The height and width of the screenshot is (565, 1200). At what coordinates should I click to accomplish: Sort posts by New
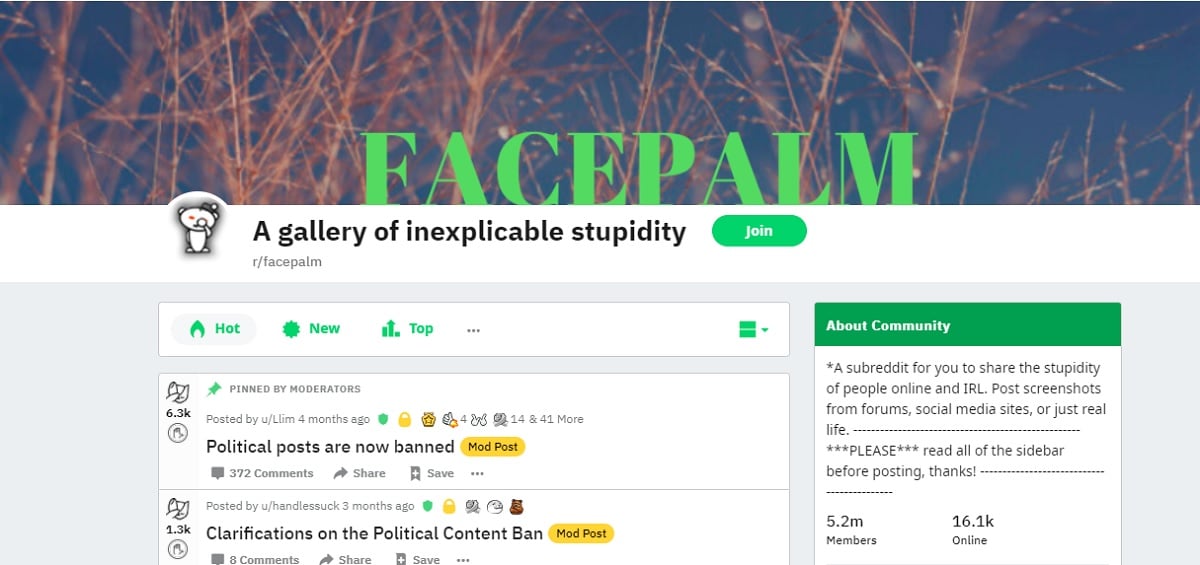click(x=311, y=329)
